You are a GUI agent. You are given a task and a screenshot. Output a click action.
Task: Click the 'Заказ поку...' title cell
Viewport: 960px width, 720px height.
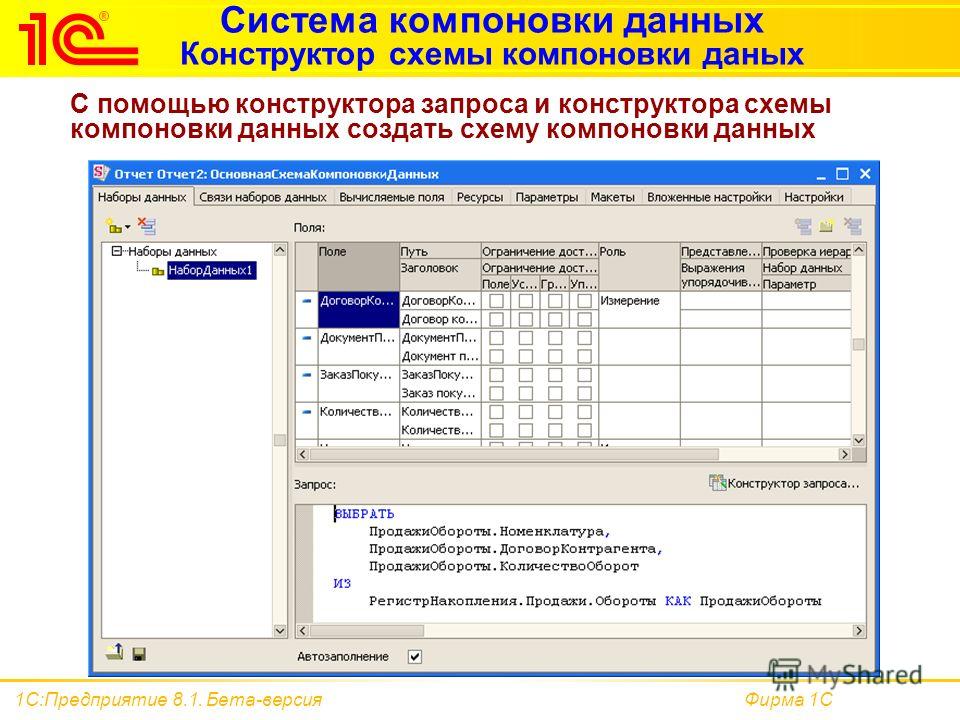pyautogui.click(x=440, y=393)
